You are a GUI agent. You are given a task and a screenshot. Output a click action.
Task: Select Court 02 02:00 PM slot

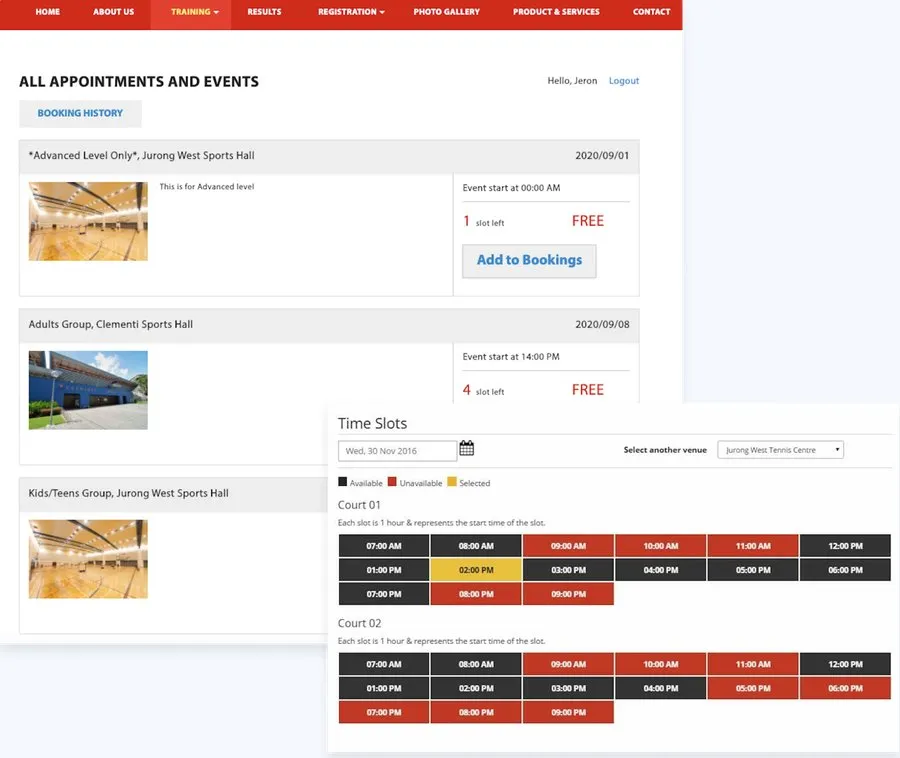click(x=476, y=688)
